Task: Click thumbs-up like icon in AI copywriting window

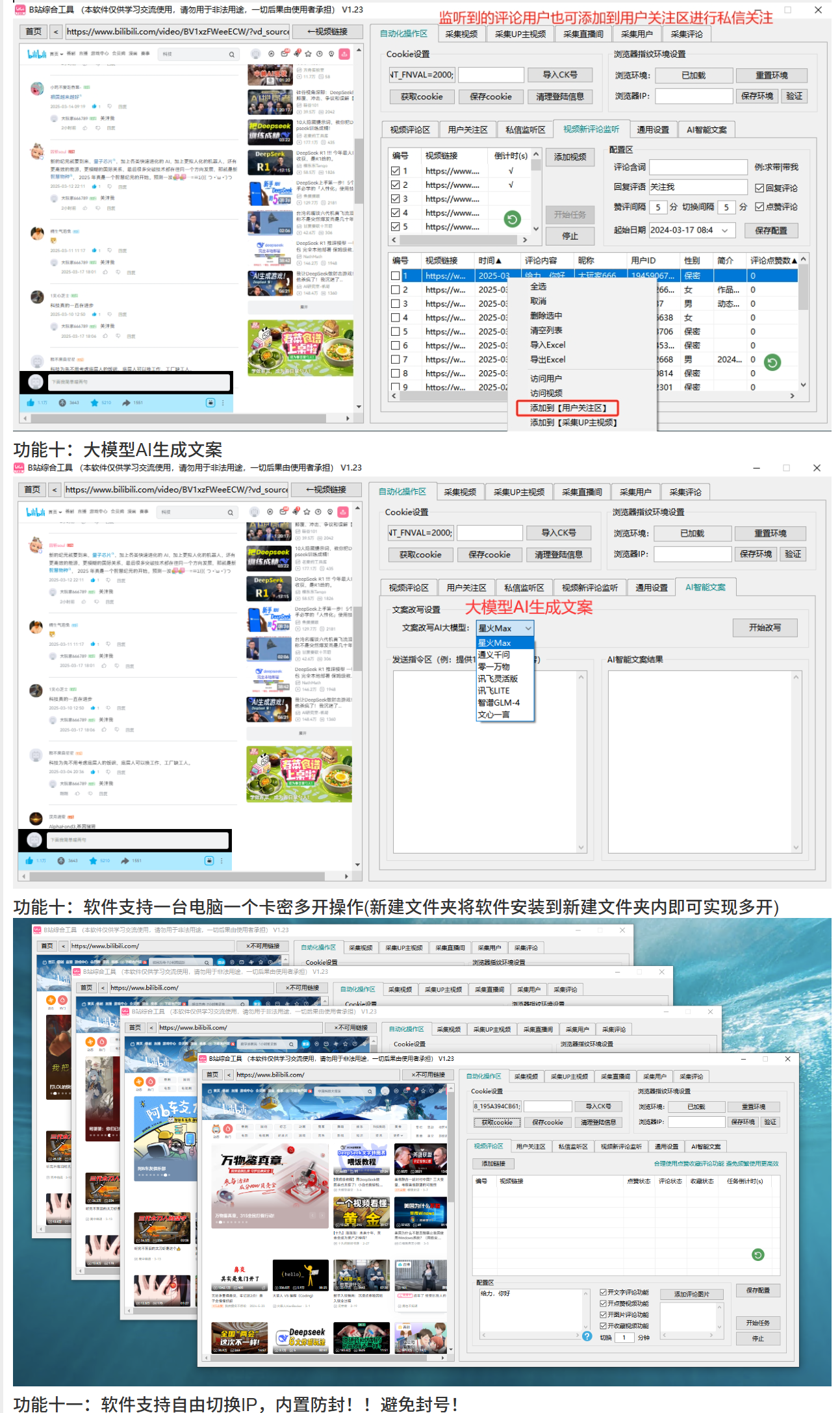Action: (x=29, y=861)
